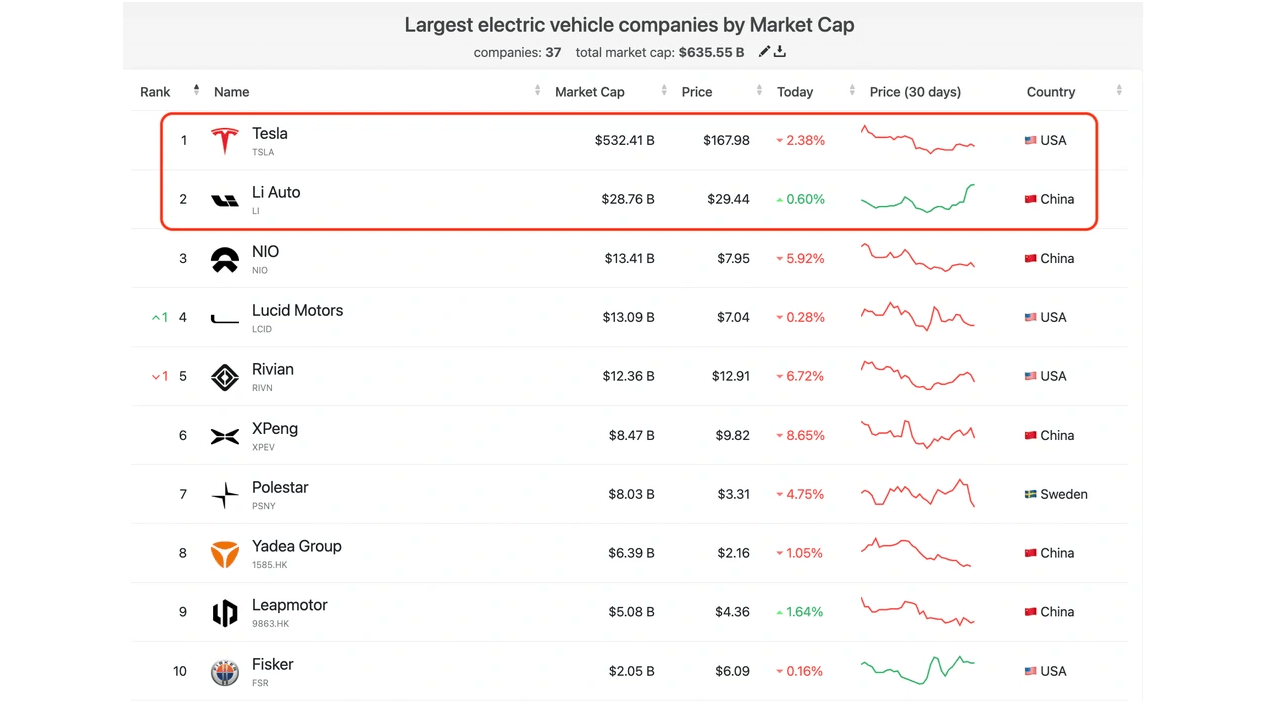
Task: Sort by Today column arrows
Action: (852, 91)
